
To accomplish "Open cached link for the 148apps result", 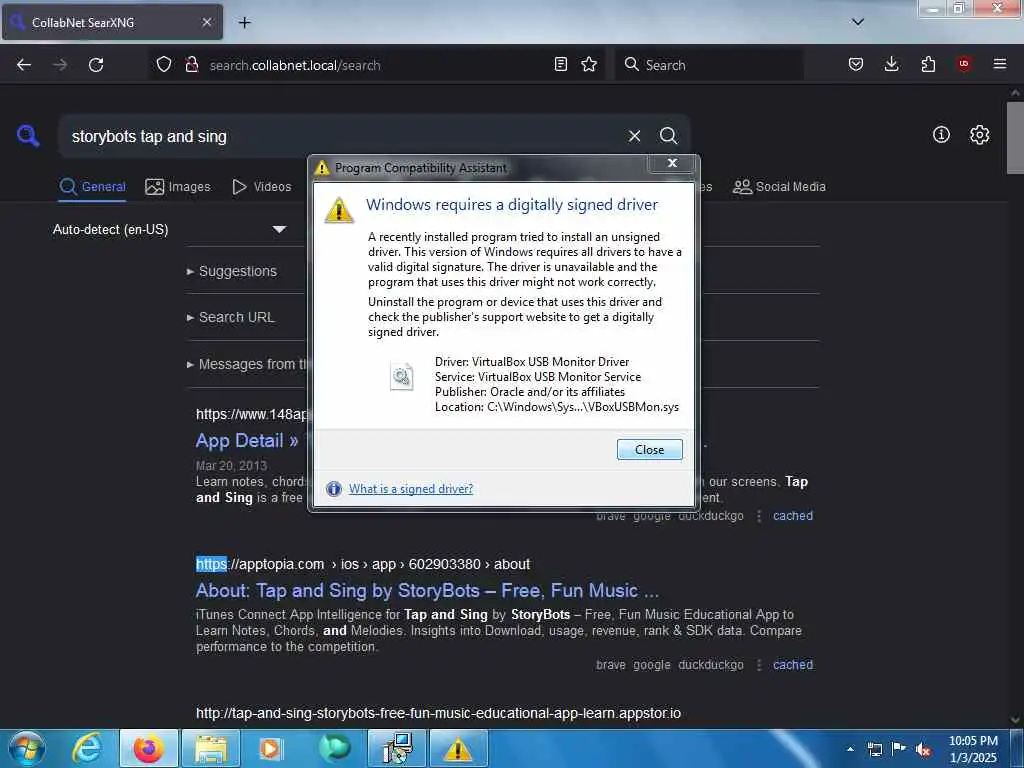I will tap(793, 516).
